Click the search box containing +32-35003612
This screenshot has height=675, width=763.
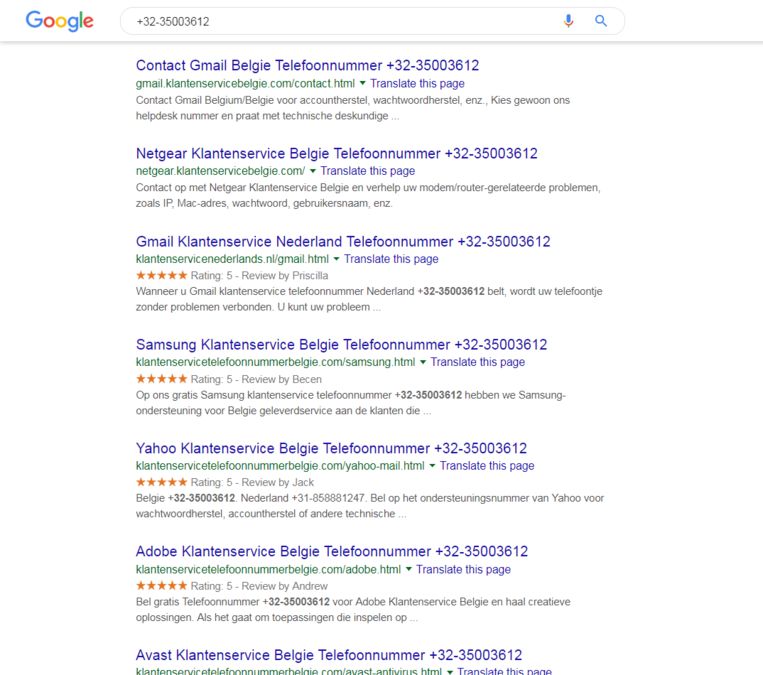340,21
